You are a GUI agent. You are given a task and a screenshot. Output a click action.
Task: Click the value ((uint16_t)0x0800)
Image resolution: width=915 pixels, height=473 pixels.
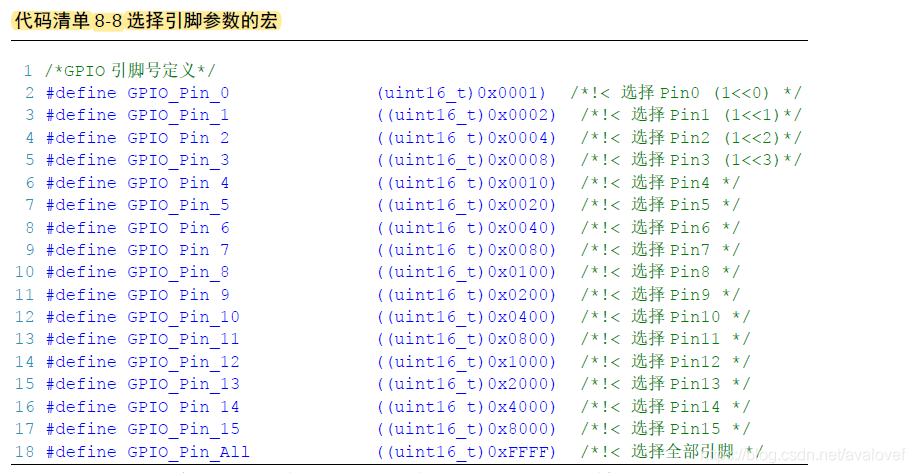467,339
